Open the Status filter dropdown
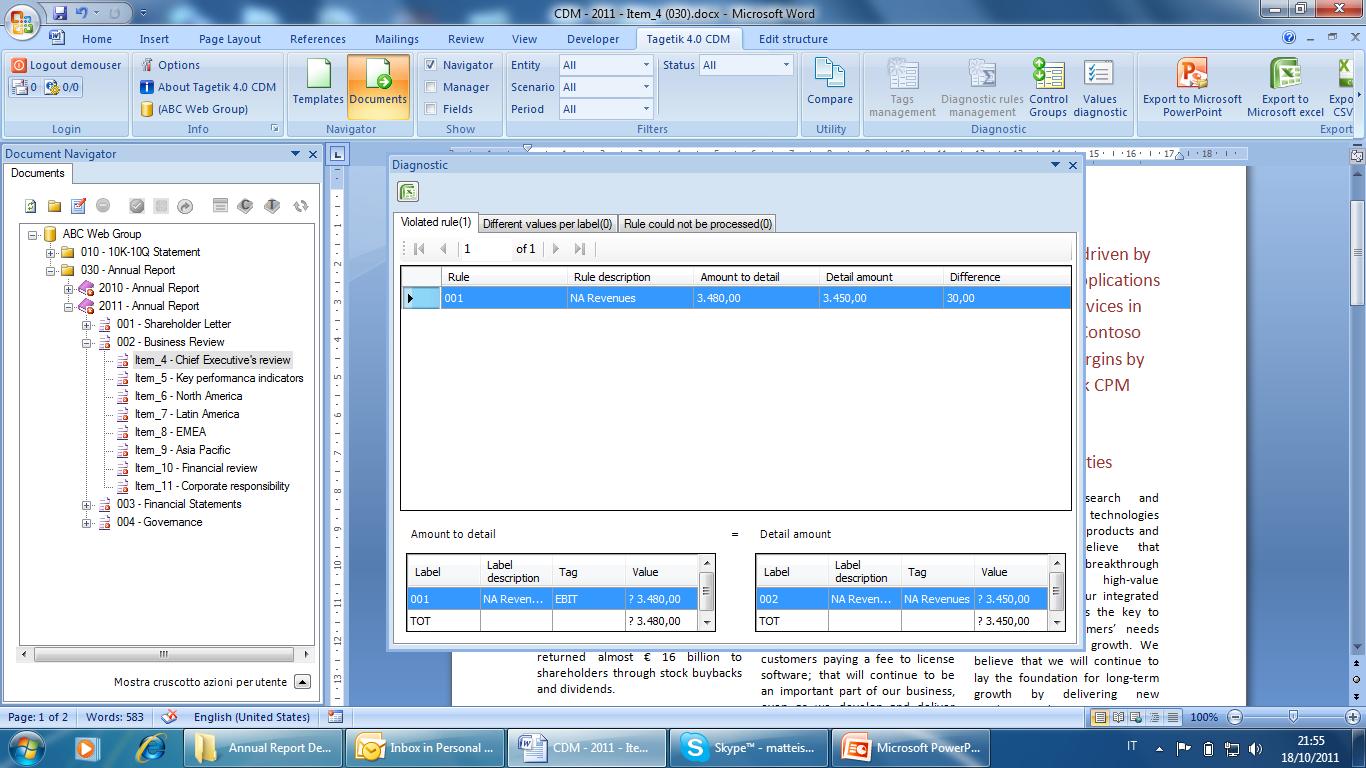Viewport: 1366px width, 768px height. 786,65
